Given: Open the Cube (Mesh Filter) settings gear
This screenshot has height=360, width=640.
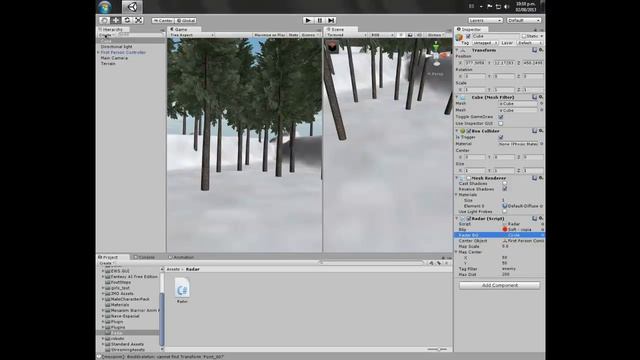Looking at the screenshot, I should point(541,97).
